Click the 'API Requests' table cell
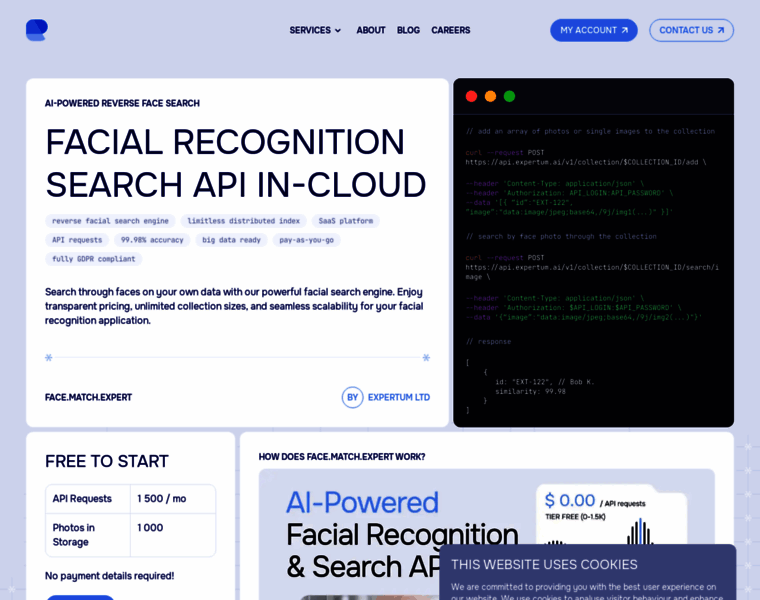 [x=88, y=499]
